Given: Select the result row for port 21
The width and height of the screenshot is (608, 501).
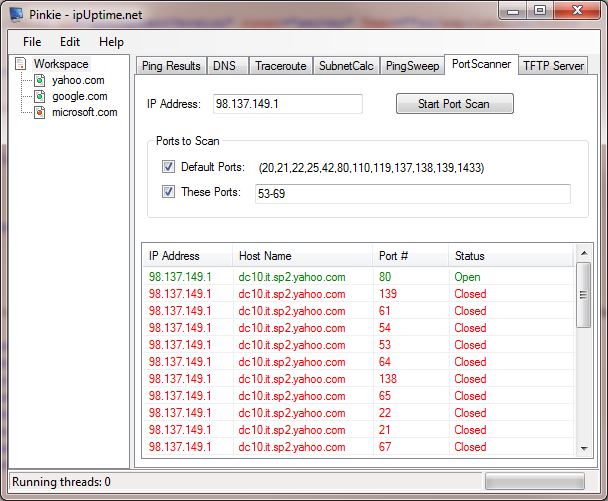Looking at the screenshot, I should pos(358,430).
